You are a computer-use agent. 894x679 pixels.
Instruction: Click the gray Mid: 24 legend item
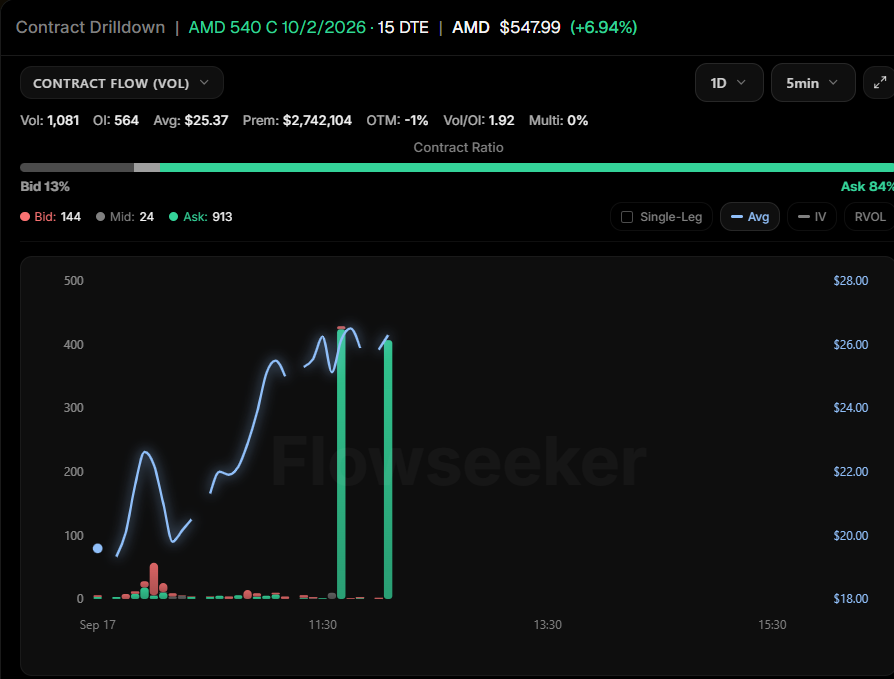pyautogui.click(x=125, y=217)
